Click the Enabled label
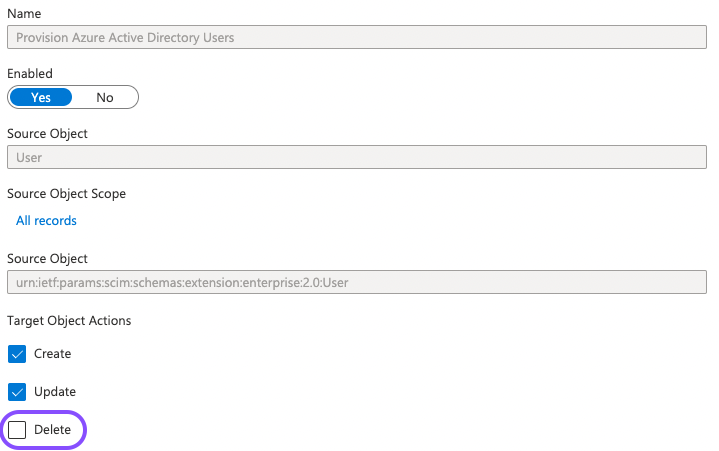 30,73
